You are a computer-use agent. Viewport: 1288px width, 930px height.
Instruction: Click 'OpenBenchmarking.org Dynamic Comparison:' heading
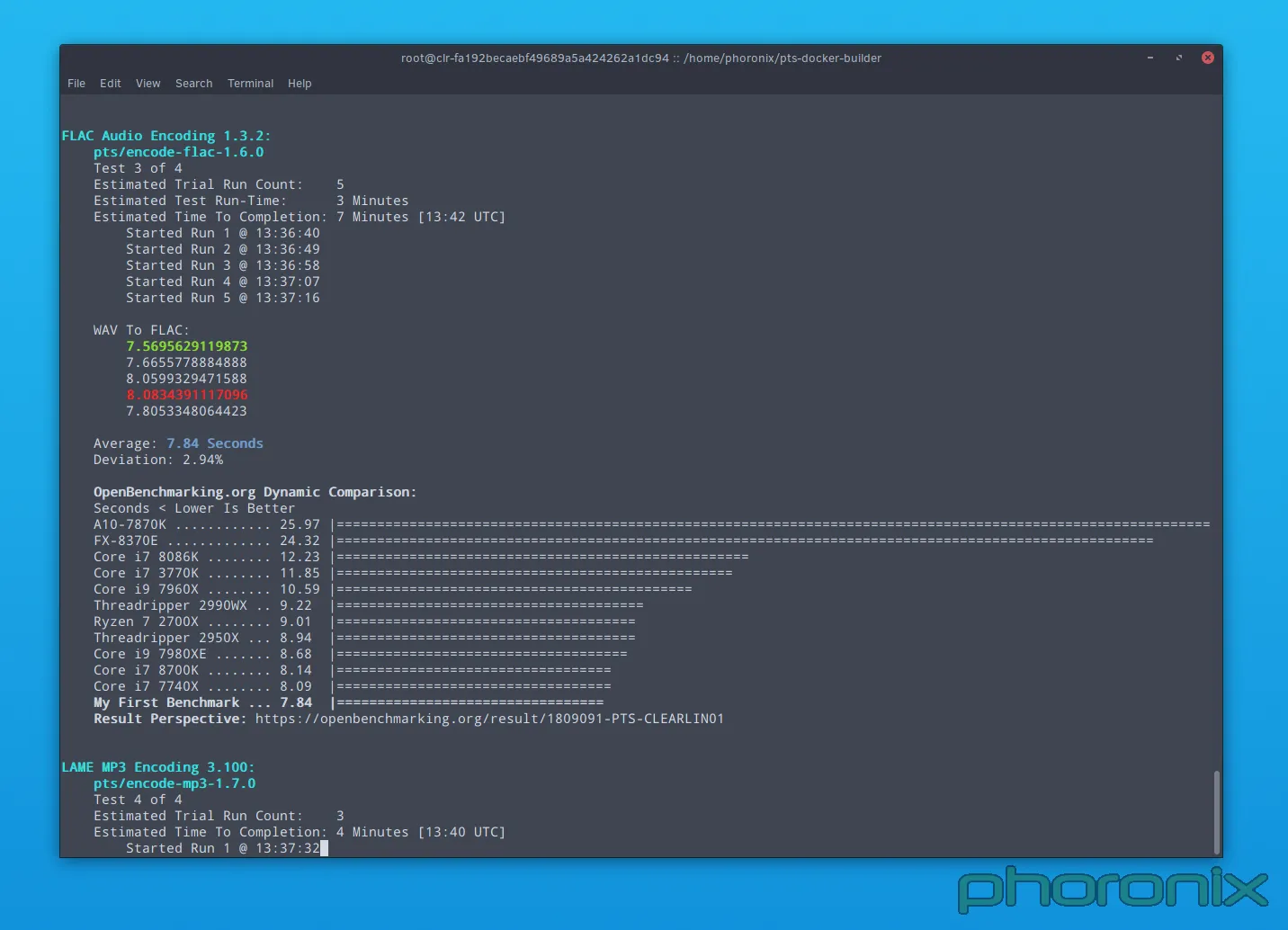[255, 492]
